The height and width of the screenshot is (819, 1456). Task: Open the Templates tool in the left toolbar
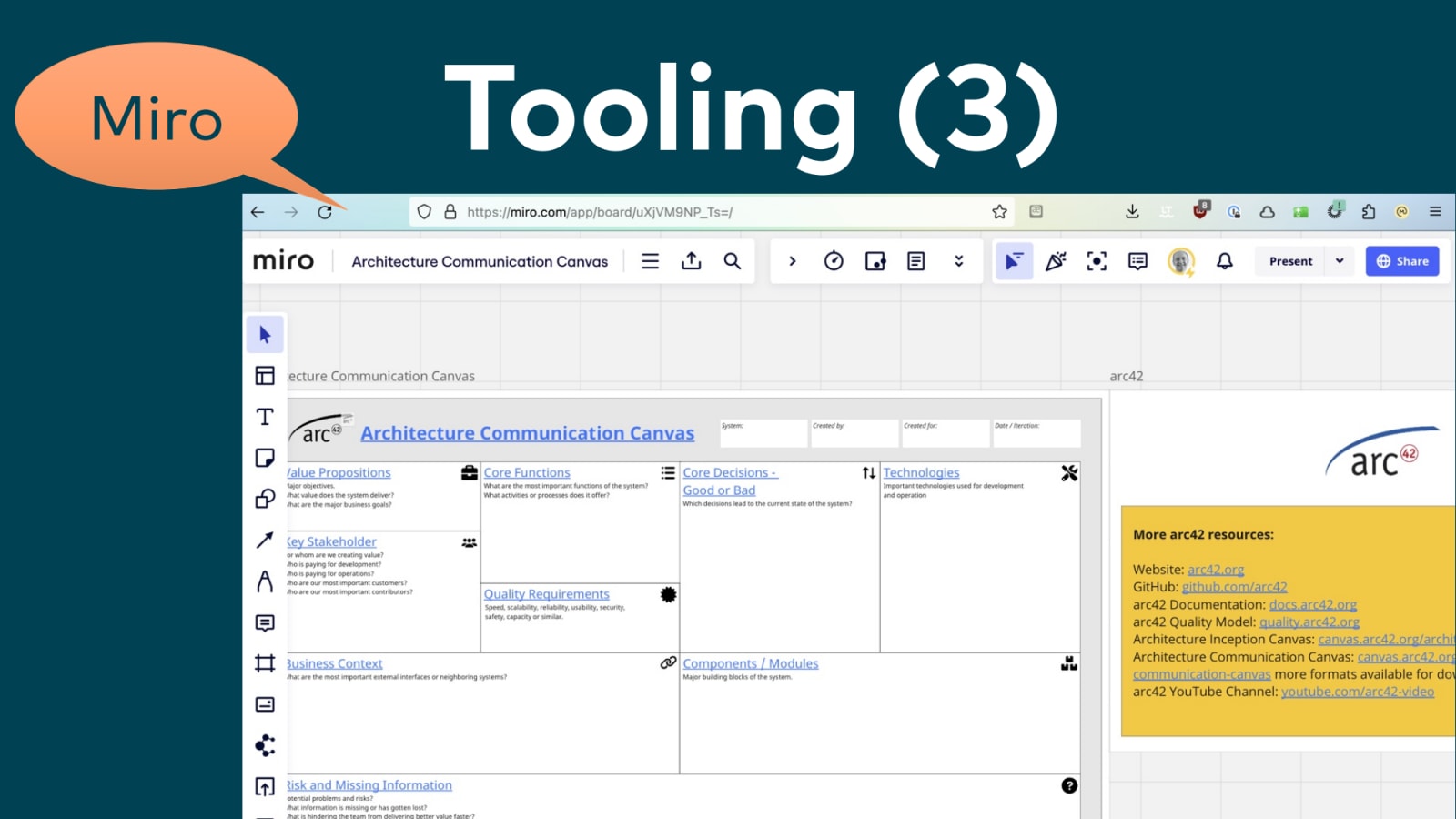click(x=265, y=376)
